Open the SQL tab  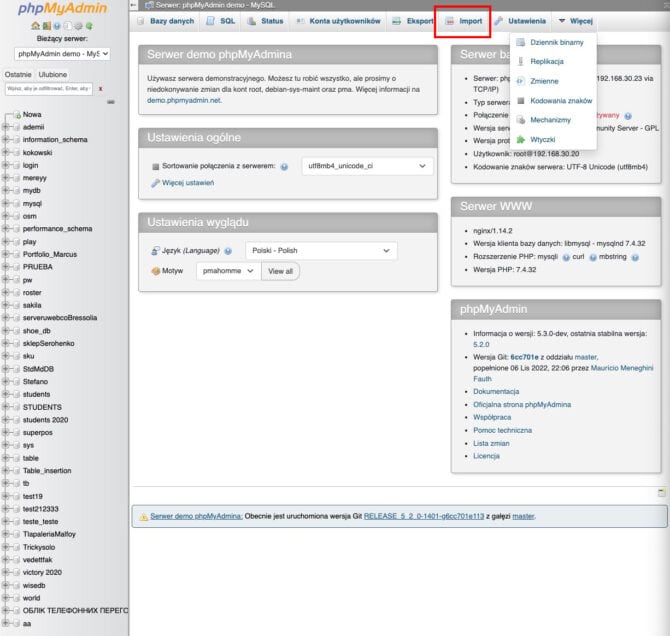220,21
